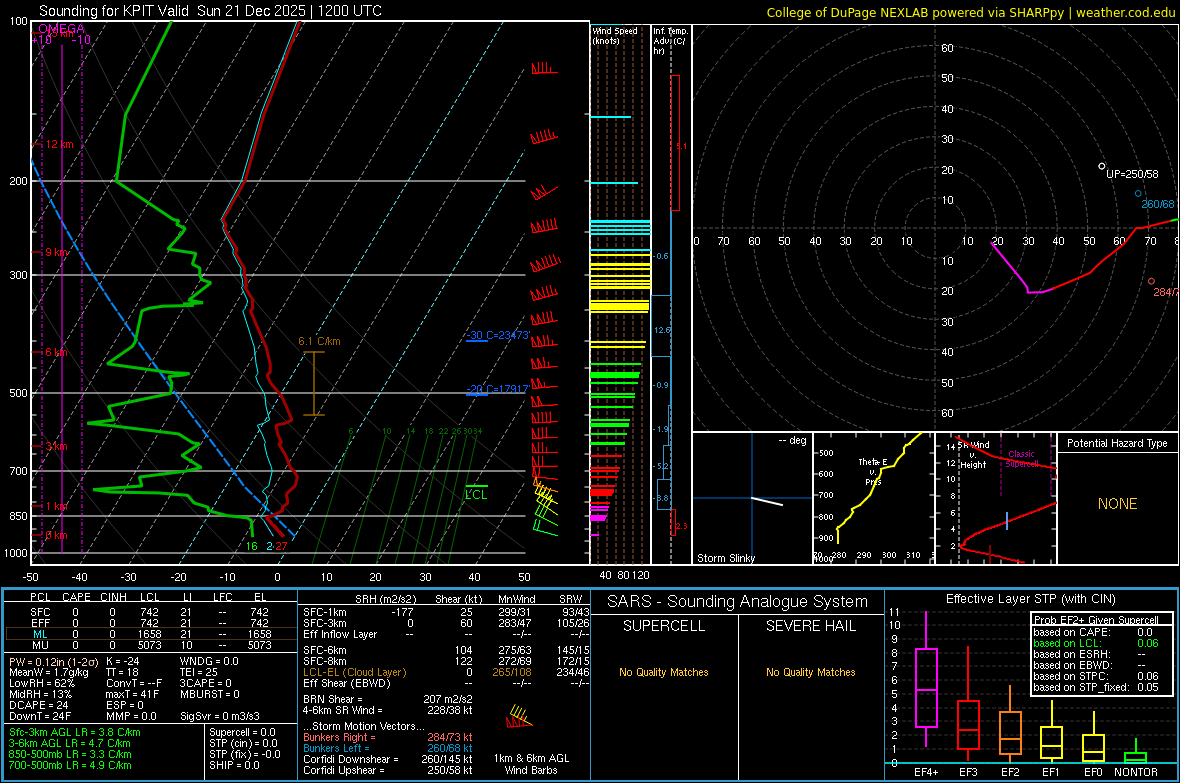1180x783 pixels.
Task: Click the based on STP_fixed: 0.05 line
Action: click(x=1096, y=687)
